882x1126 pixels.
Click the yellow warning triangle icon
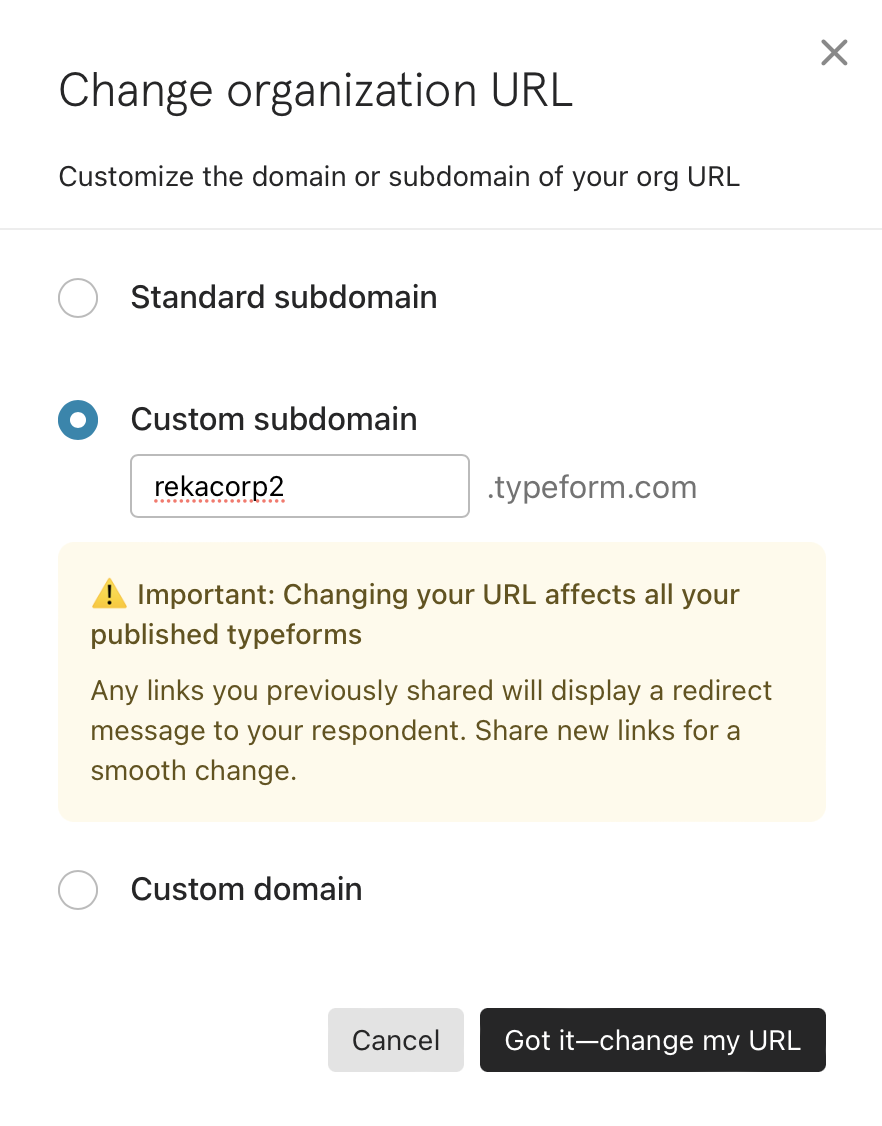[109, 594]
